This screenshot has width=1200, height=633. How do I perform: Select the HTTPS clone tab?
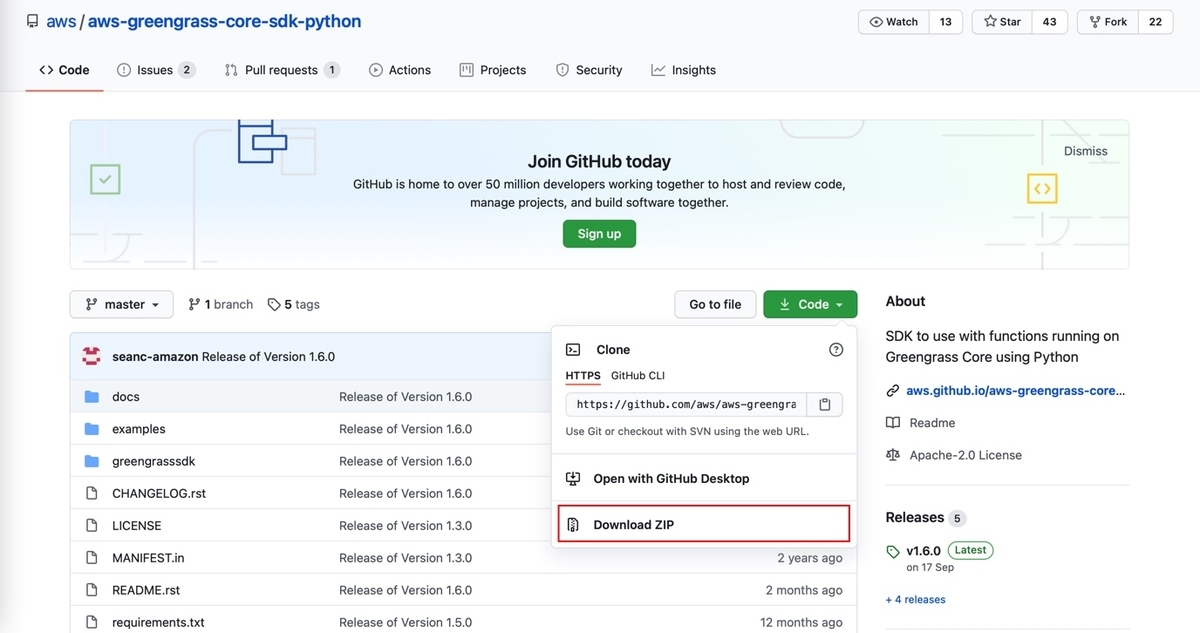[583, 376]
